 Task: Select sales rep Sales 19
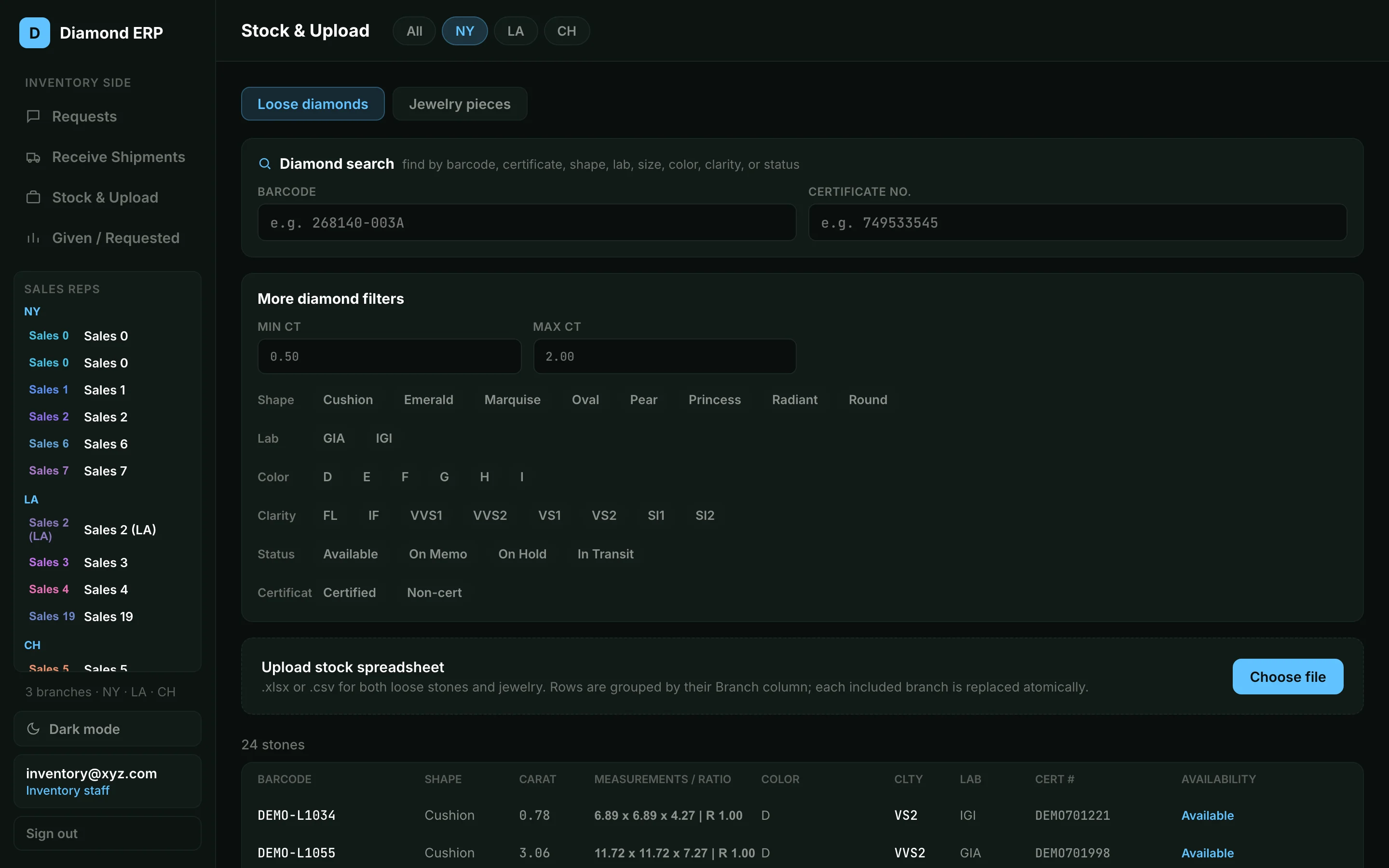coord(108,617)
